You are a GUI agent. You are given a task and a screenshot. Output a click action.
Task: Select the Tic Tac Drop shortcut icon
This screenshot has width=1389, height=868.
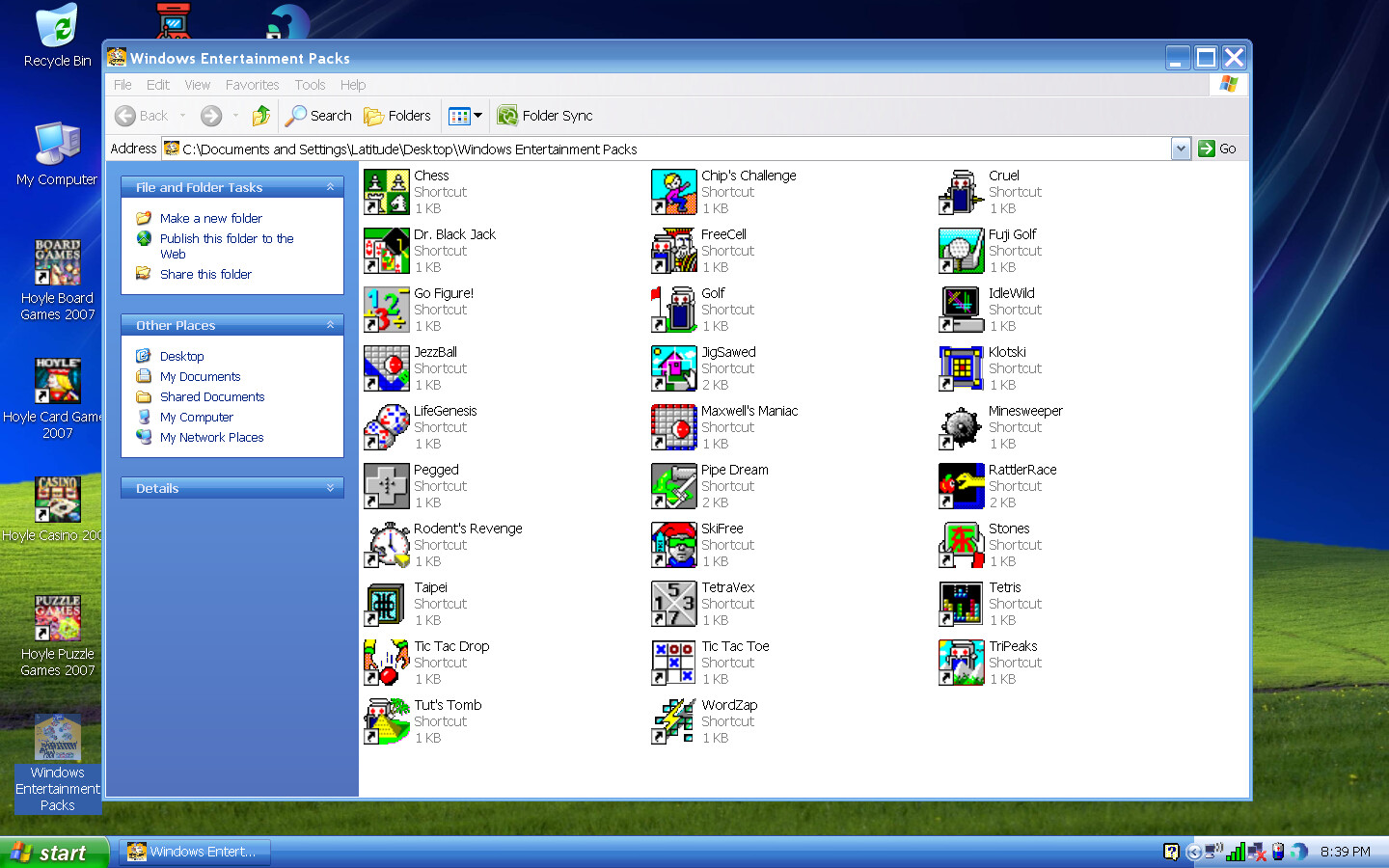coord(387,663)
